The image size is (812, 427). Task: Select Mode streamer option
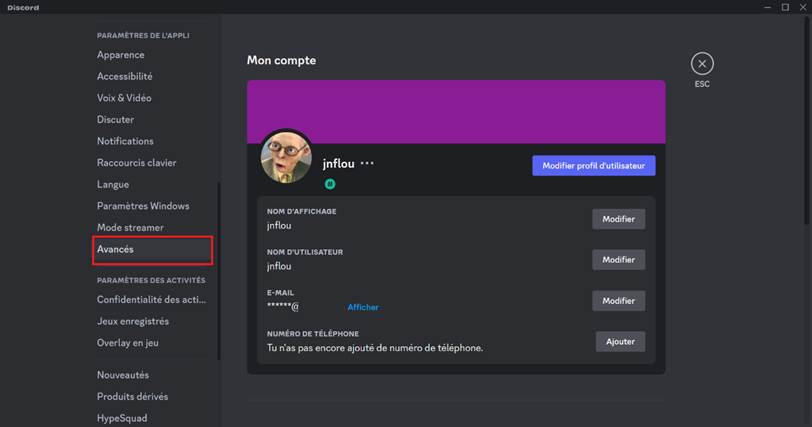pos(130,228)
